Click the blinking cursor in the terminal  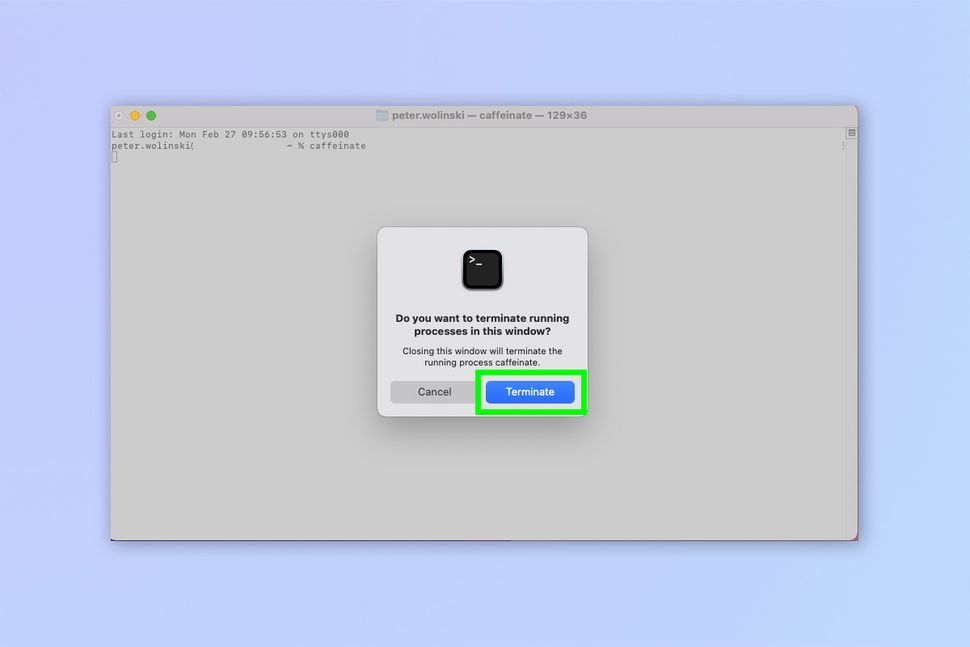pos(113,156)
